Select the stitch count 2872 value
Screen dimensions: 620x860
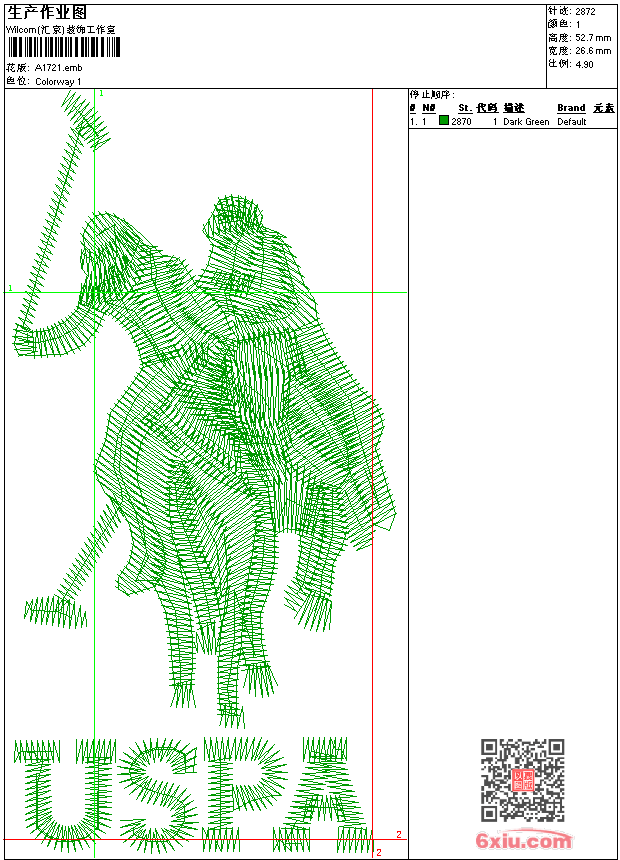585,12
